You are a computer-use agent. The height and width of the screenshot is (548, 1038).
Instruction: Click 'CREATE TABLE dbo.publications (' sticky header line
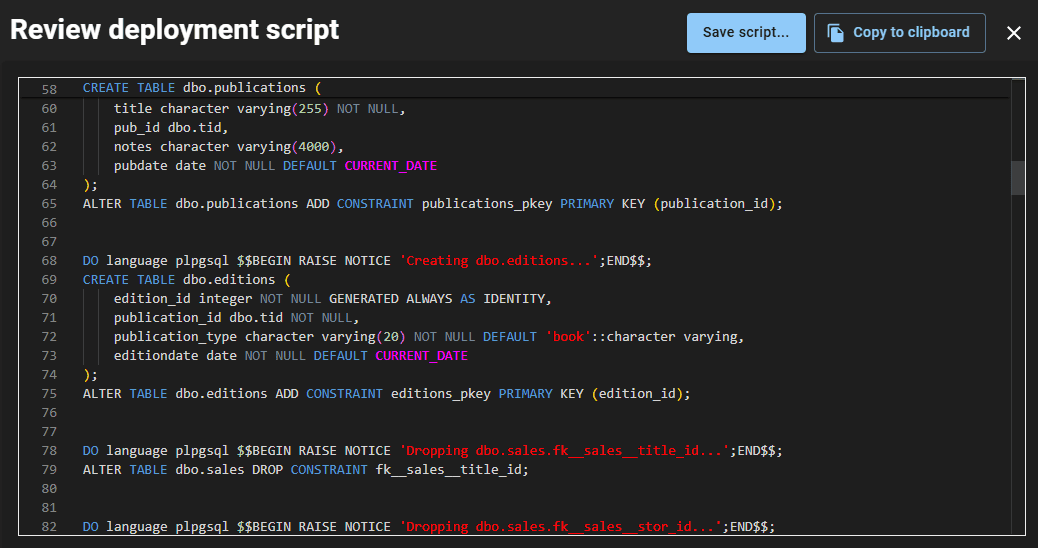pos(202,88)
